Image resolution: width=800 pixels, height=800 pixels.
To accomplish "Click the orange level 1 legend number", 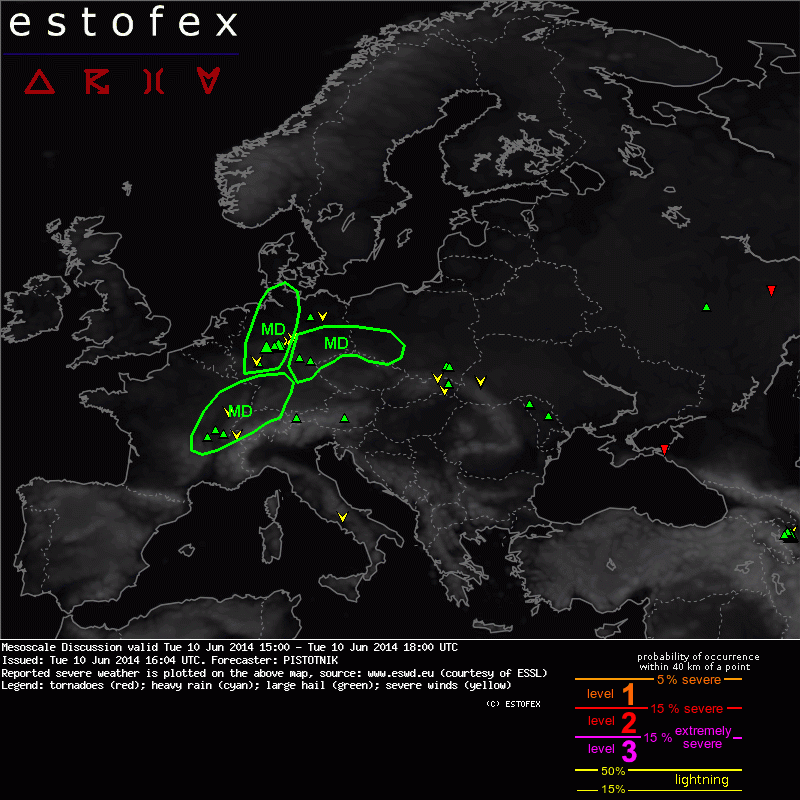I will point(628,694).
